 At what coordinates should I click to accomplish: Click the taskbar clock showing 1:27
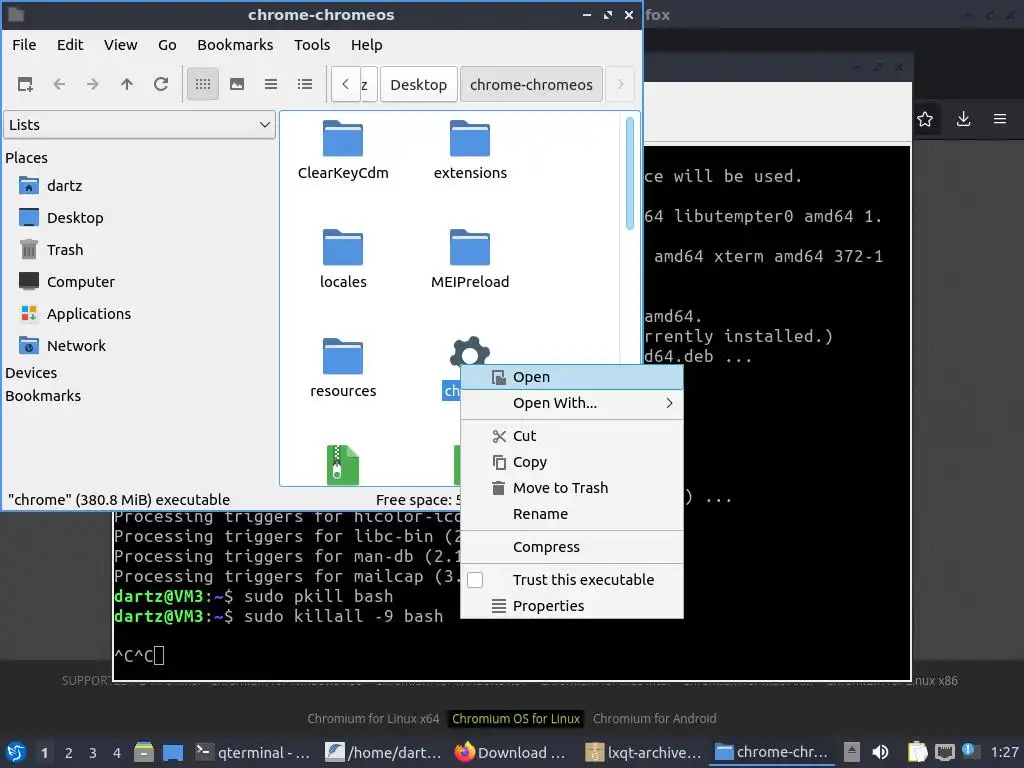pyautogui.click(x=1004, y=752)
